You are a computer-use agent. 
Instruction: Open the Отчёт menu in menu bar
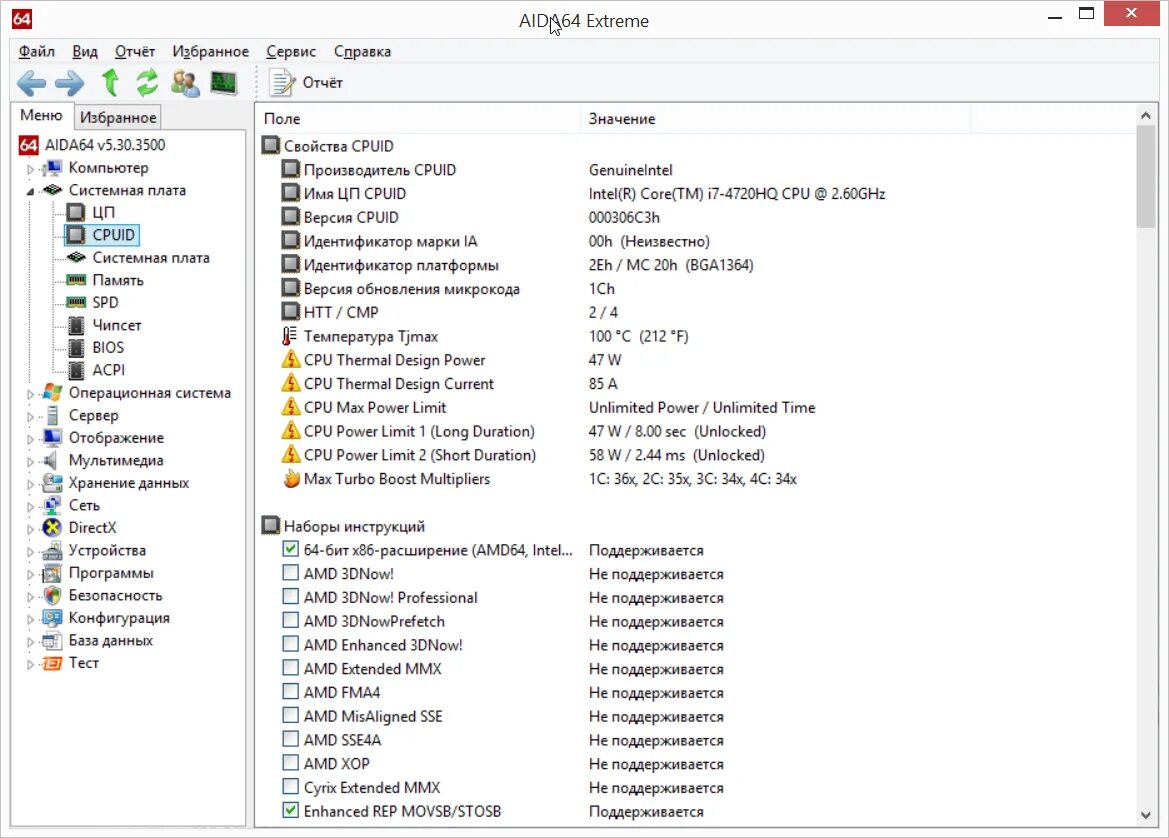(135, 51)
